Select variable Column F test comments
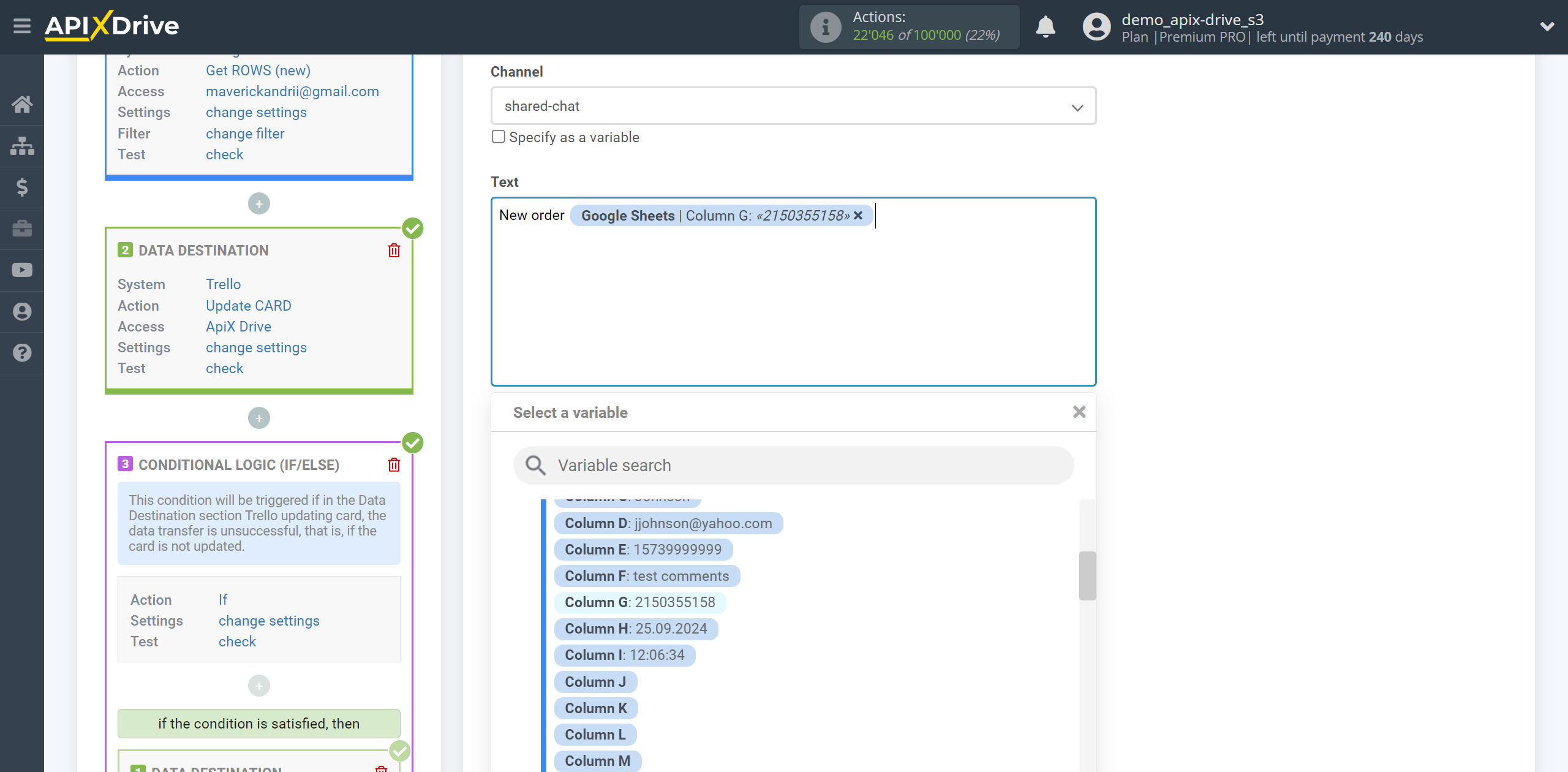This screenshot has width=1568, height=772. 647,576
